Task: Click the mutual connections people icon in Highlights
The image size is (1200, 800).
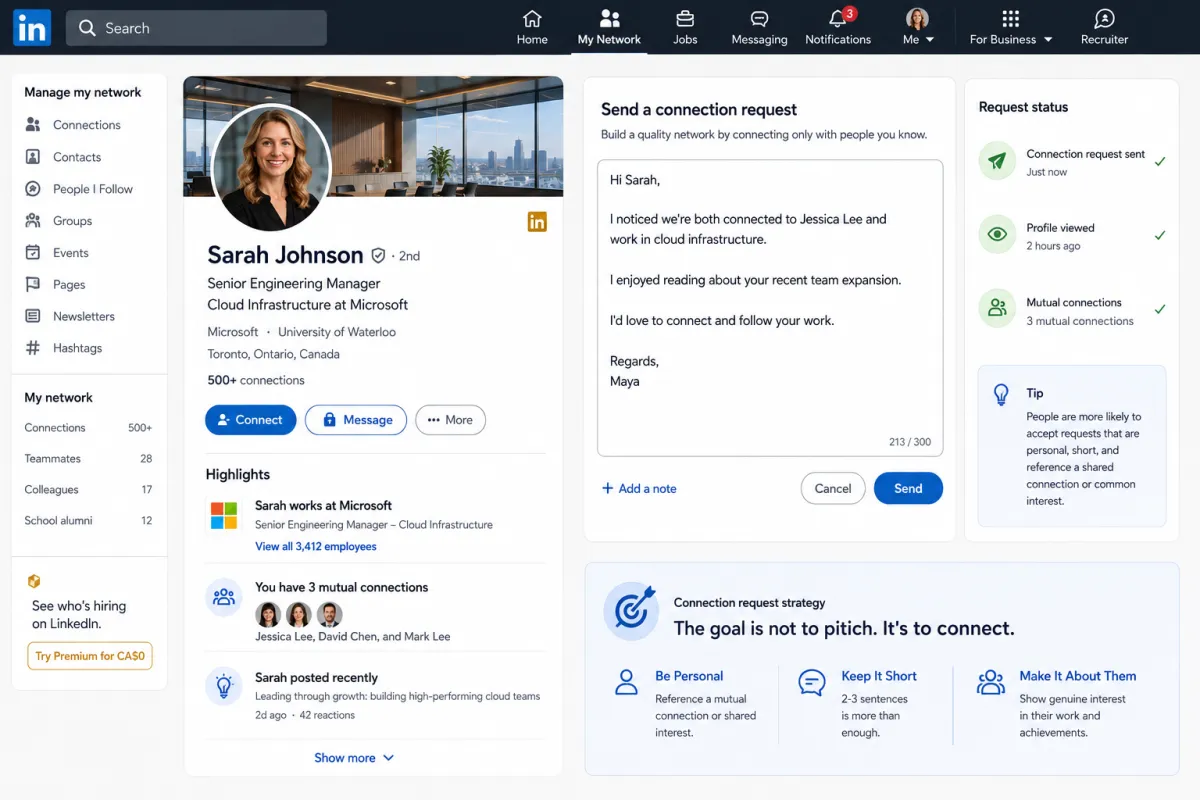Action: (224, 597)
